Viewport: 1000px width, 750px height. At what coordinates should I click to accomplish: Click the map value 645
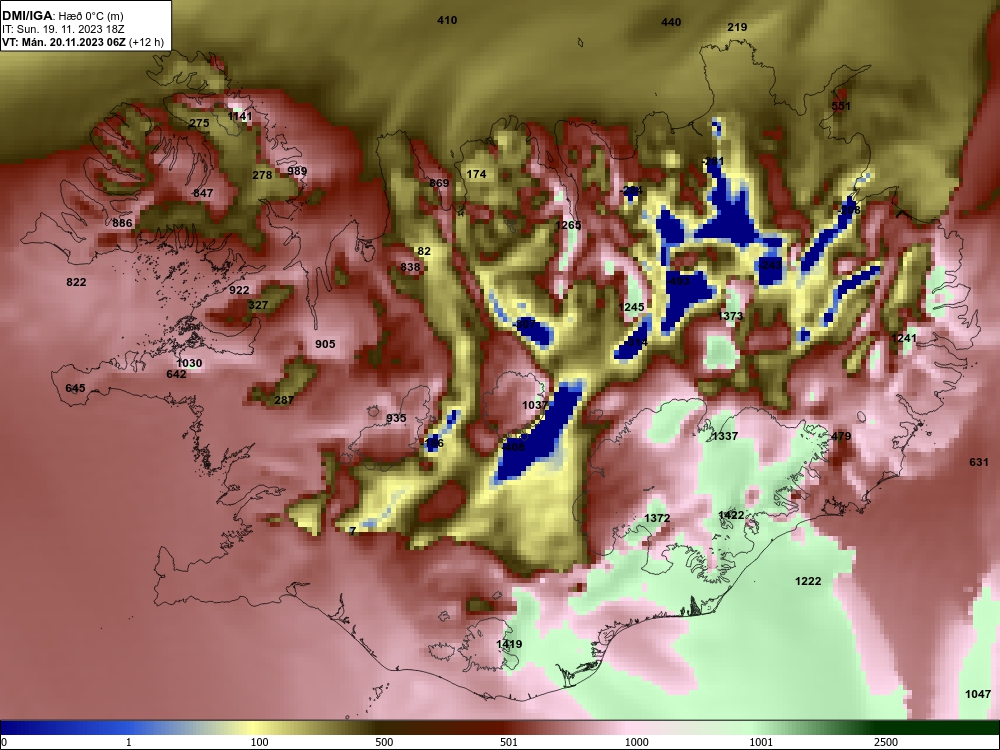(x=75, y=388)
